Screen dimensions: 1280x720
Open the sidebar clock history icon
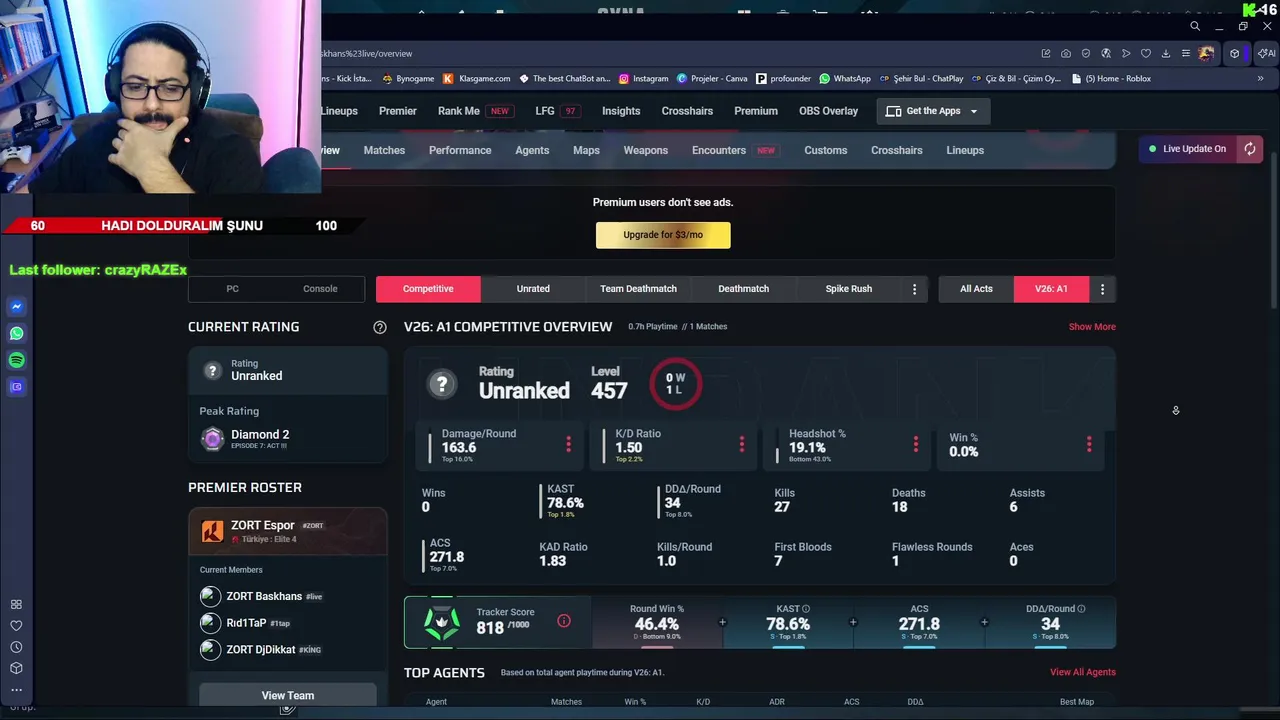click(16, 647)
